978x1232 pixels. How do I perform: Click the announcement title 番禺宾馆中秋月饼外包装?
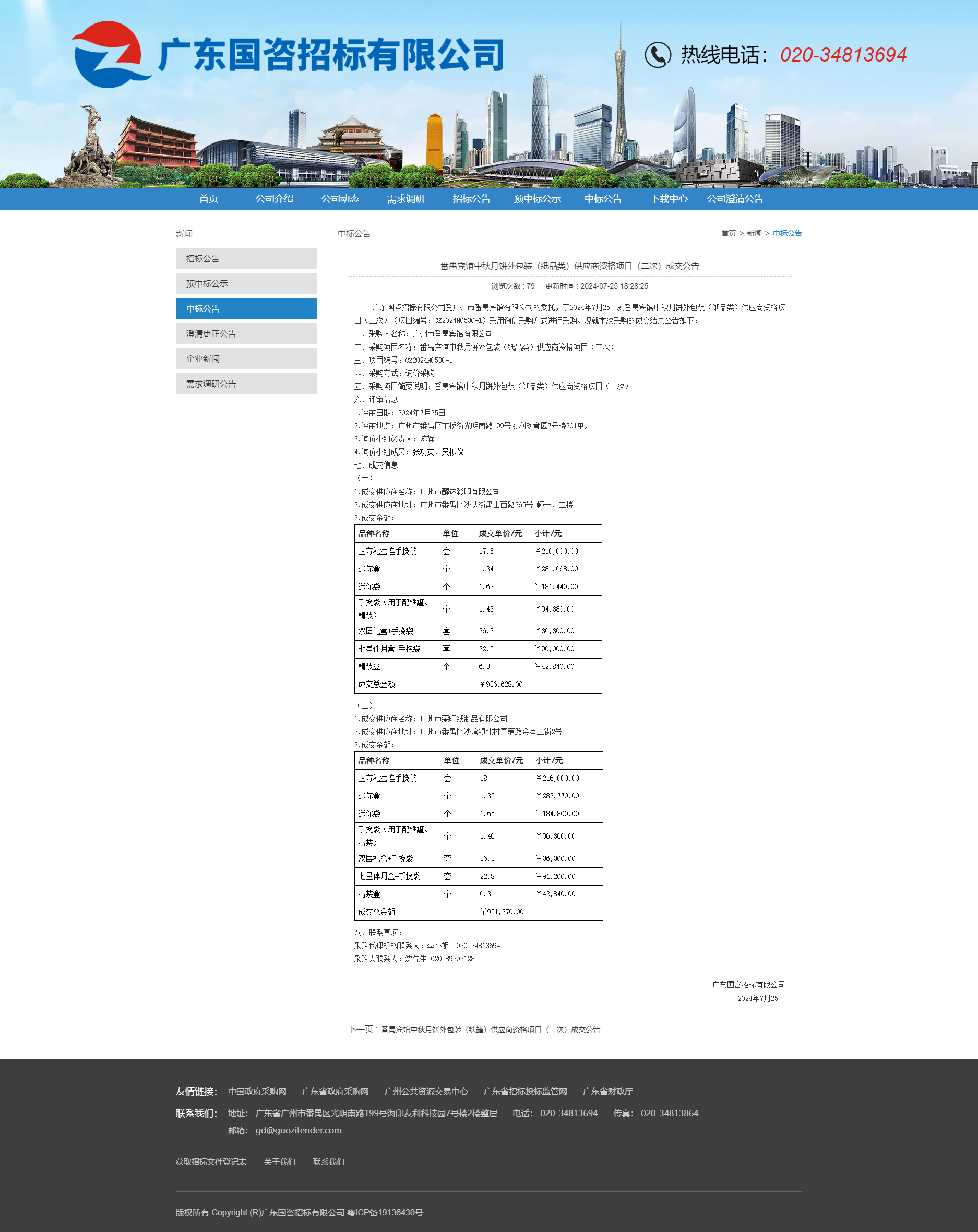pos(569,266)
